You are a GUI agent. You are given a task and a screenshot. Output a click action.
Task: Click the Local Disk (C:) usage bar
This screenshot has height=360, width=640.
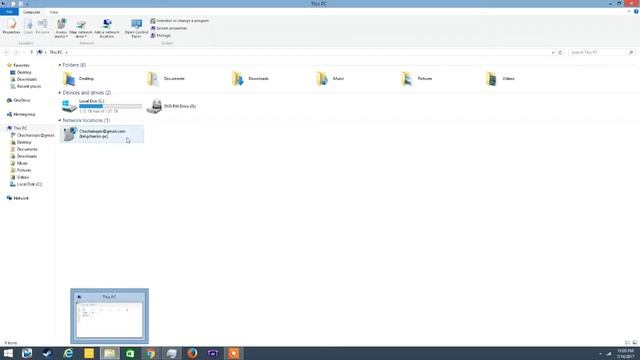110,106
